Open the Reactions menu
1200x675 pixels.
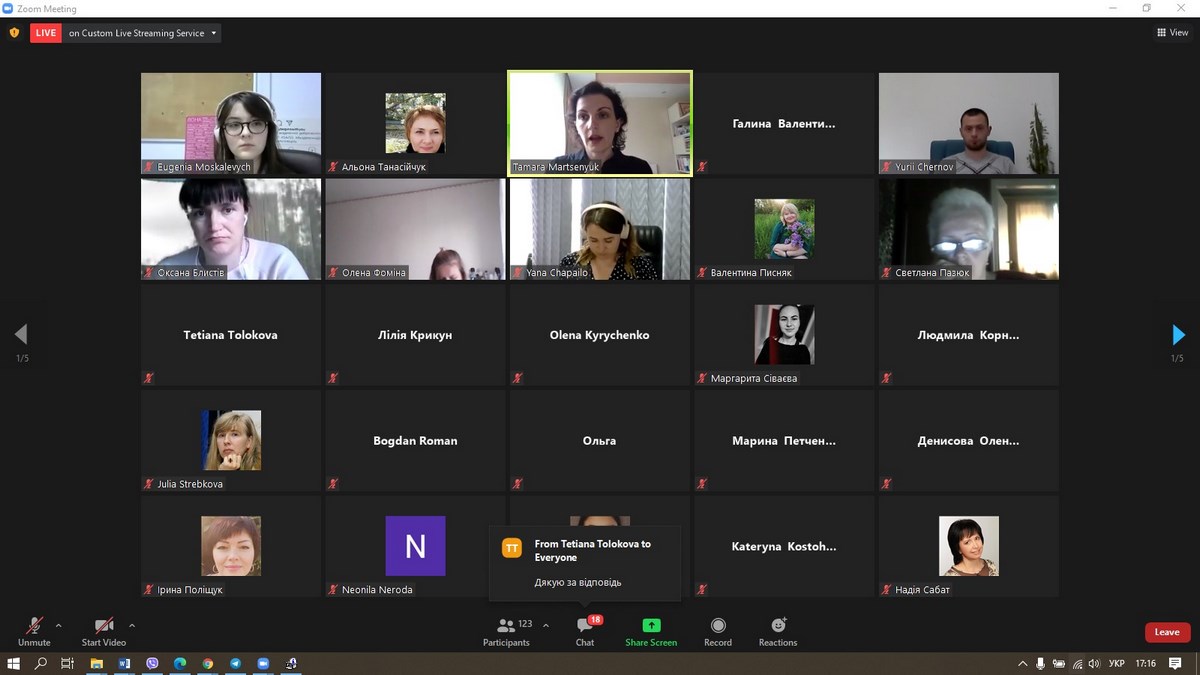pos(778,630)
